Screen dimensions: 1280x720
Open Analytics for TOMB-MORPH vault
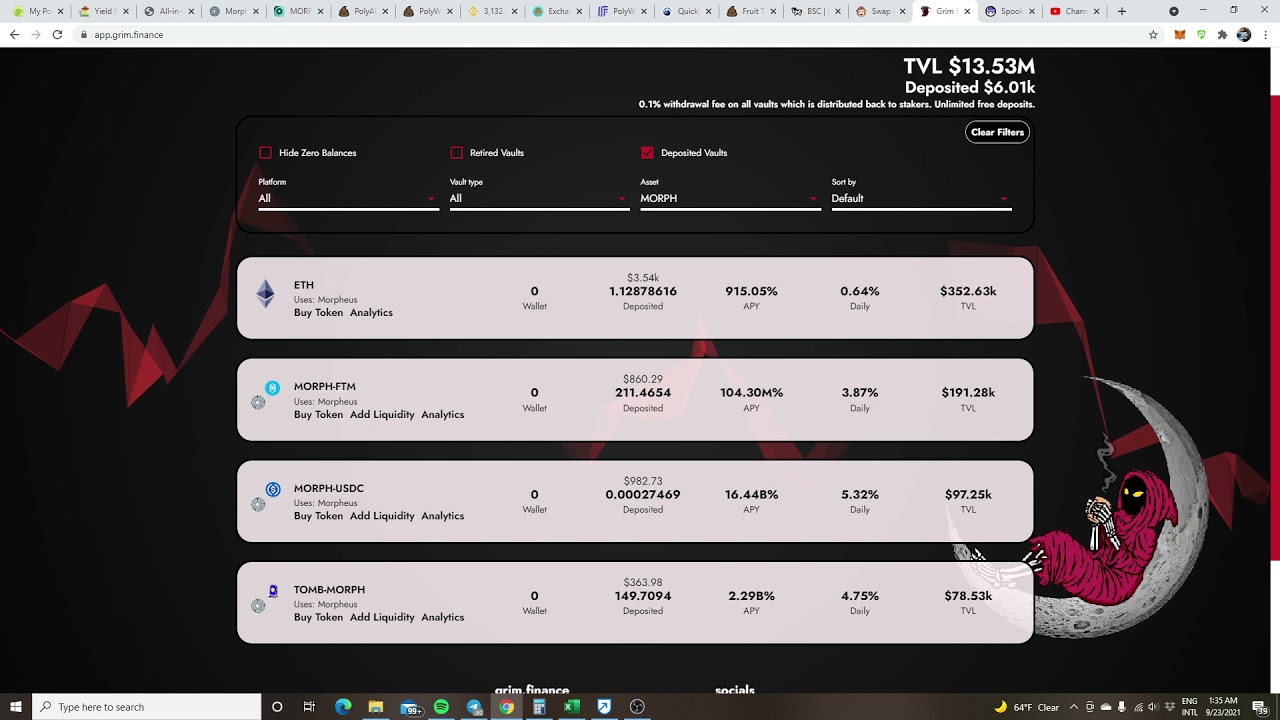pos(442,617)
